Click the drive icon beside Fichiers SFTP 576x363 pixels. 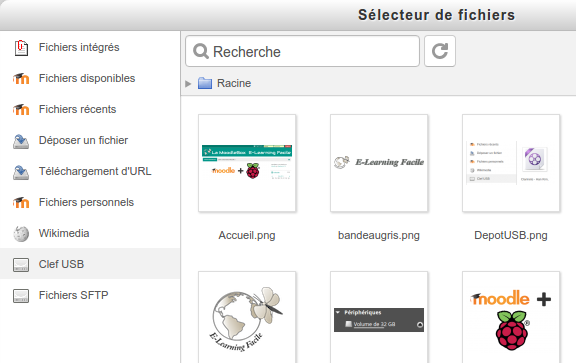(x=21, y=295)
